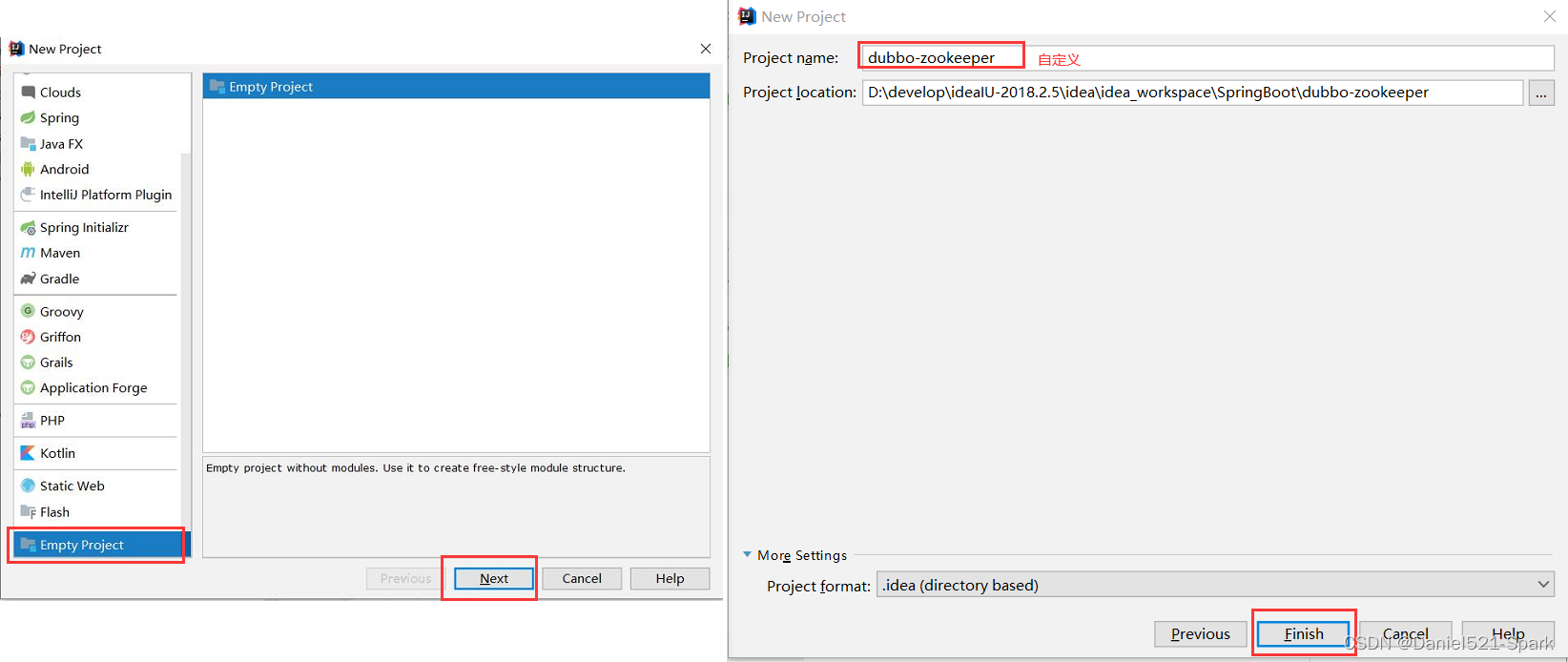
Task: Select the Groovy 'G' icon
Action: coord(28,311)
